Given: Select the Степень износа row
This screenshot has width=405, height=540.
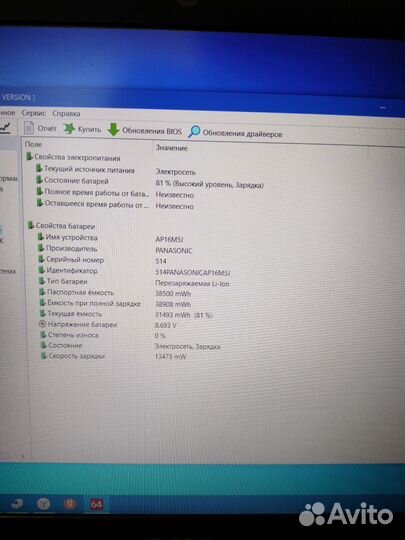Looking at the screenshot, I should coord(70,335).
